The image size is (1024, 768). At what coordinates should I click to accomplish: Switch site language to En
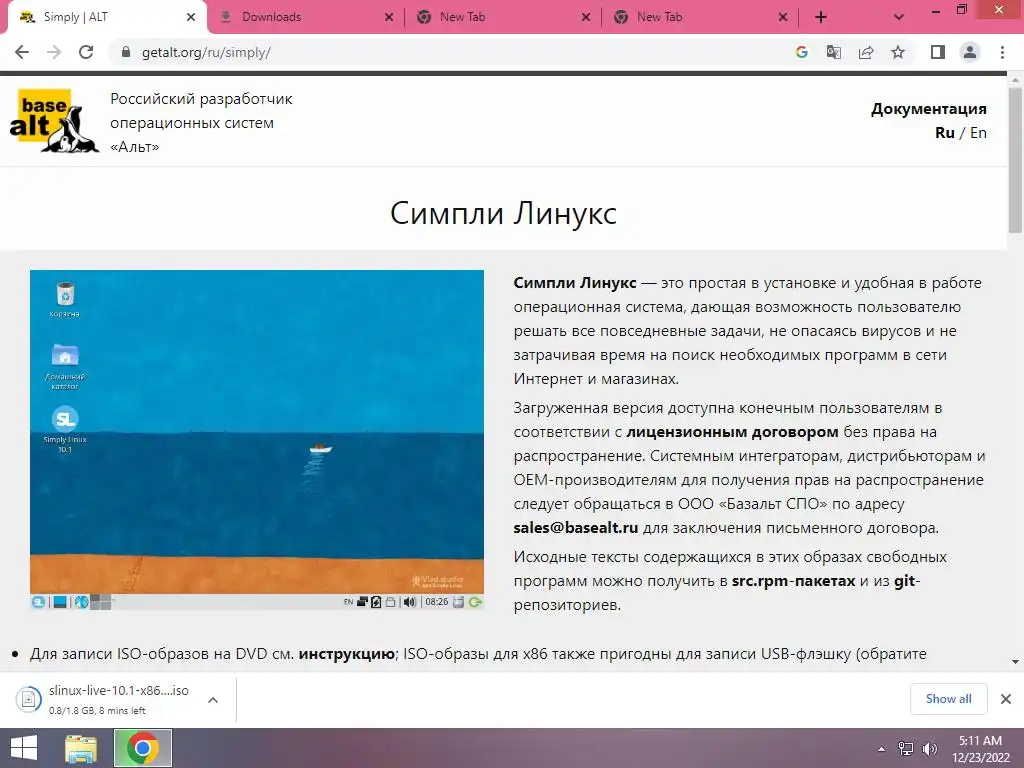point(978,133)
